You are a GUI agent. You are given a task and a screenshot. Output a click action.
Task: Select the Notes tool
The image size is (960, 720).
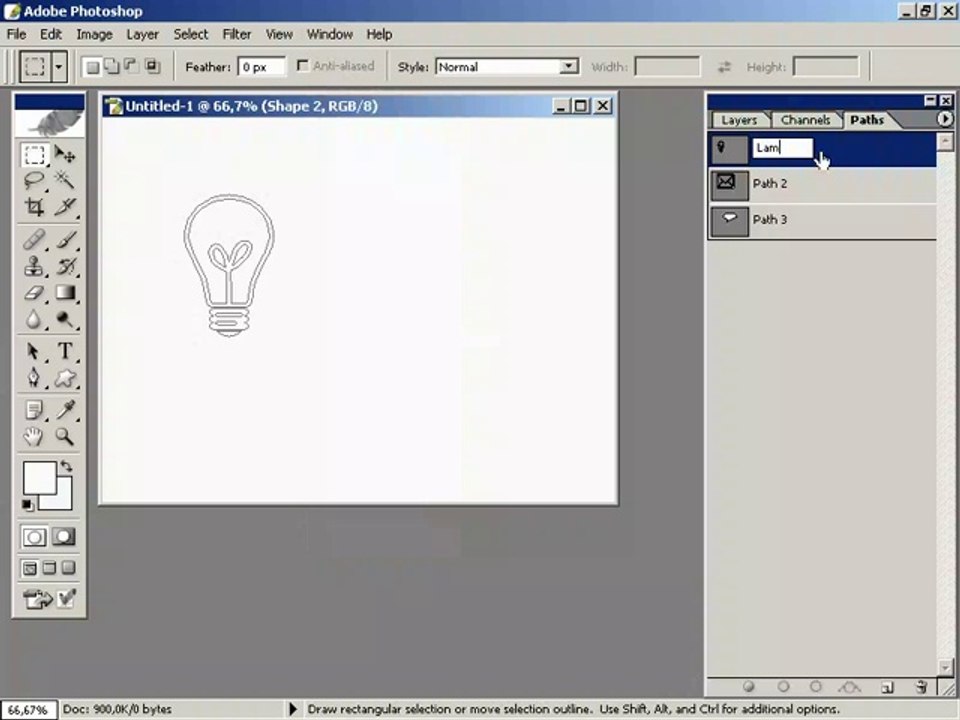point(34,410)
